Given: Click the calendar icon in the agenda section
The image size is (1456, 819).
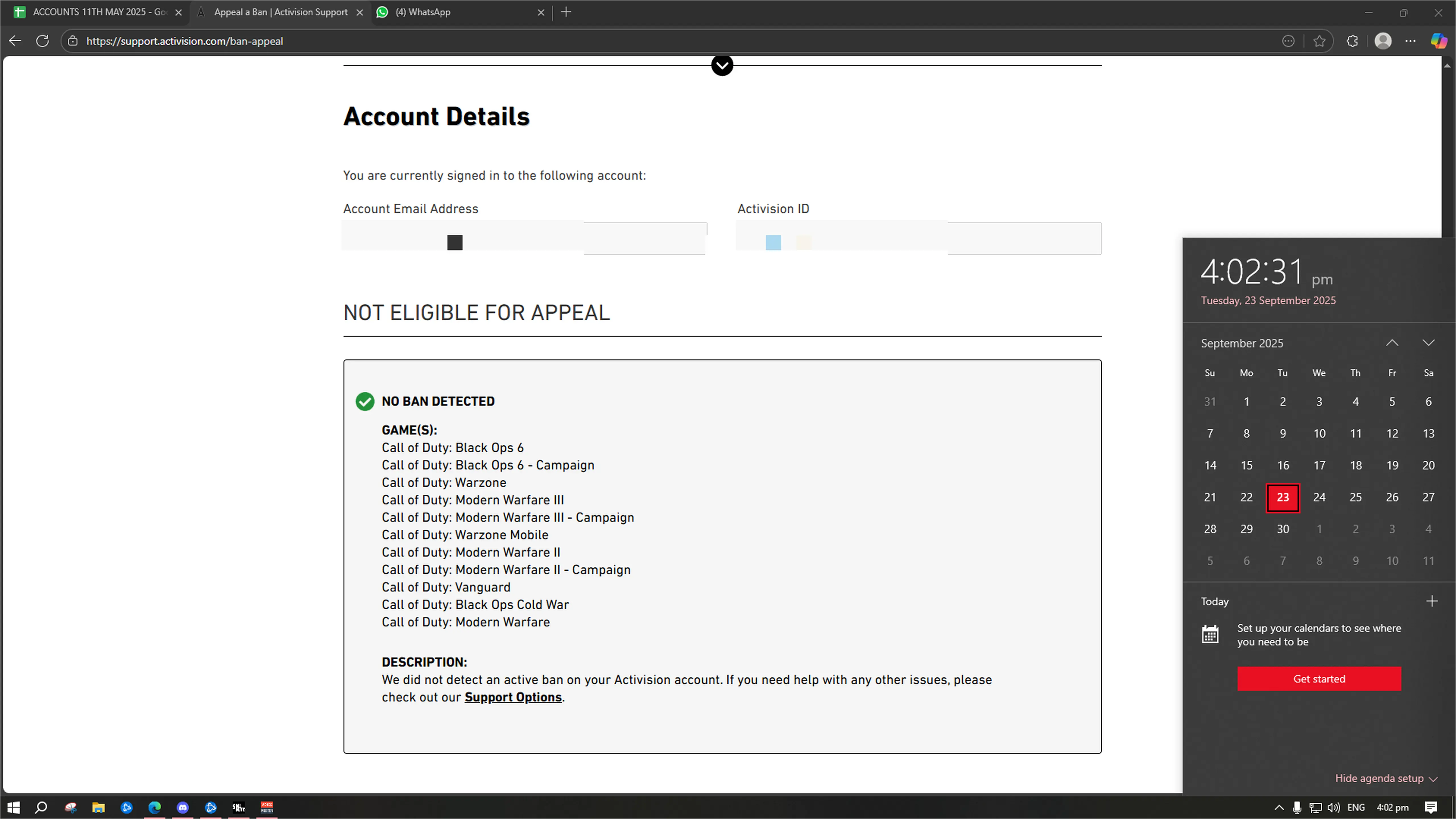Looking at the screenshot, I should (1209, 634).
